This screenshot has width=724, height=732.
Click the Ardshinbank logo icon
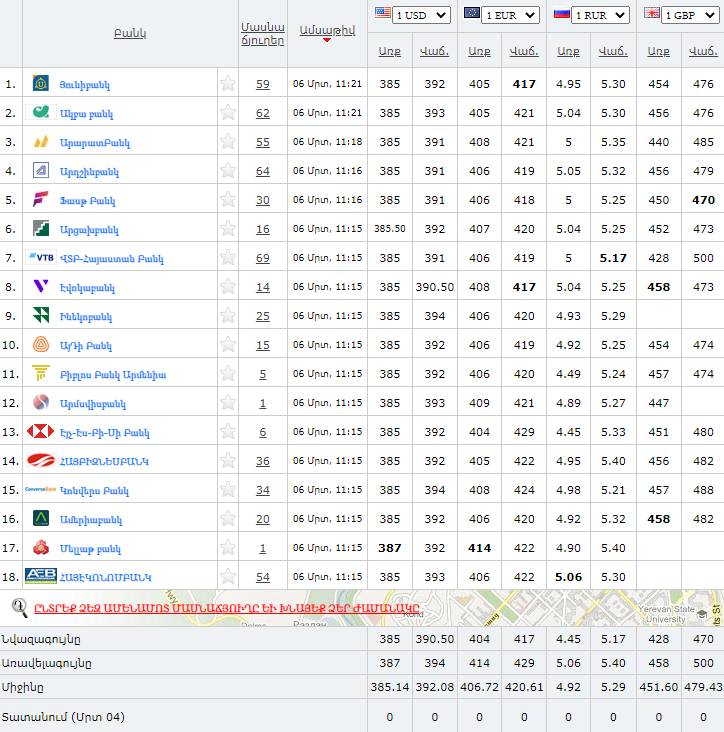[x=41, y=170]
